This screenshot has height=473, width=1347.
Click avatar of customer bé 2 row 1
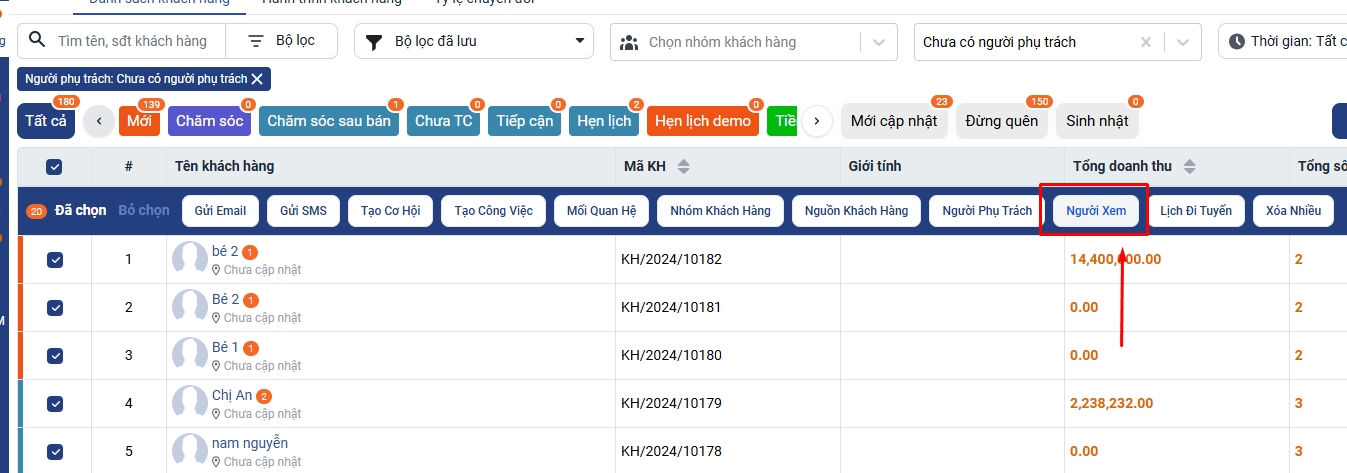190,259
